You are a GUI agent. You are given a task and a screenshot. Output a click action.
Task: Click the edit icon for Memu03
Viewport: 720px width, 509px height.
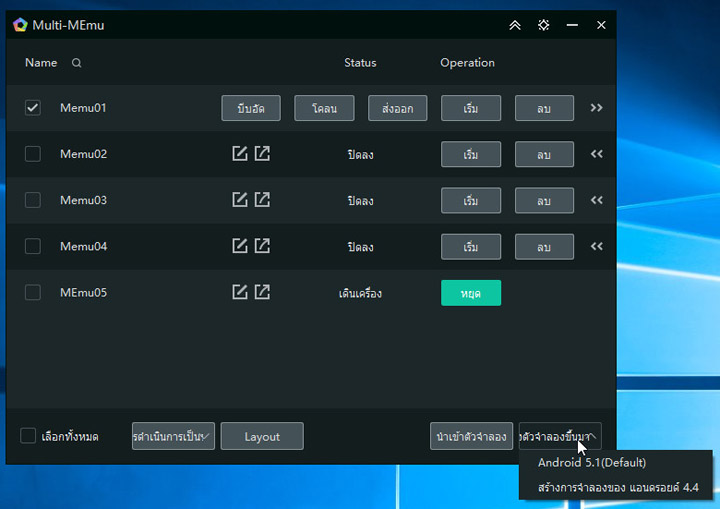pyautogui.click(x=240, y=200)
